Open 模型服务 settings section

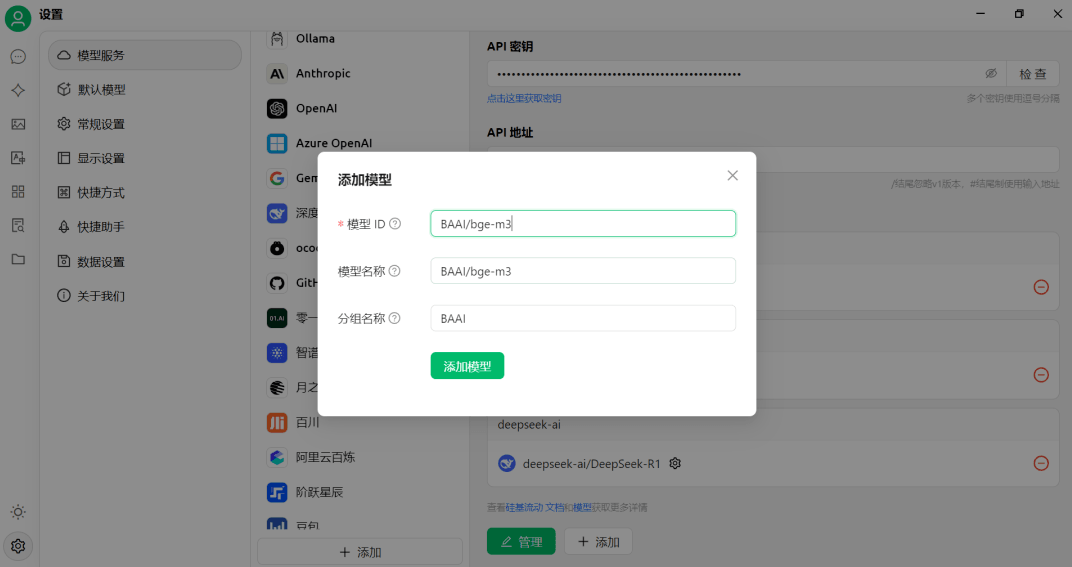[145, 55]
